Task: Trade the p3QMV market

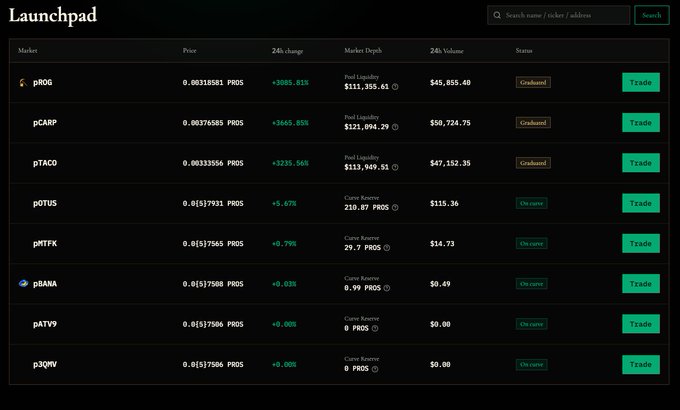Action: [x=641, y=364]
